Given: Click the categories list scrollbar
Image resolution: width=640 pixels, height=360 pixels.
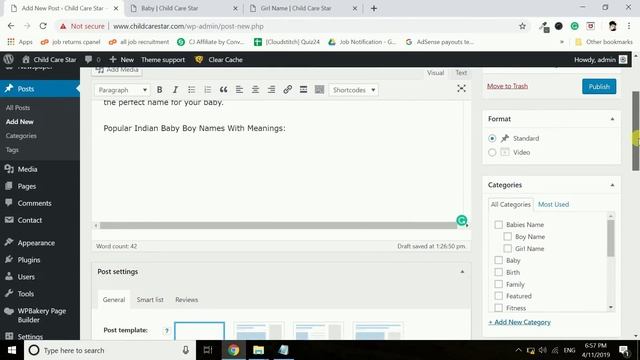Looking at the screenshot, I should (611, 238).
